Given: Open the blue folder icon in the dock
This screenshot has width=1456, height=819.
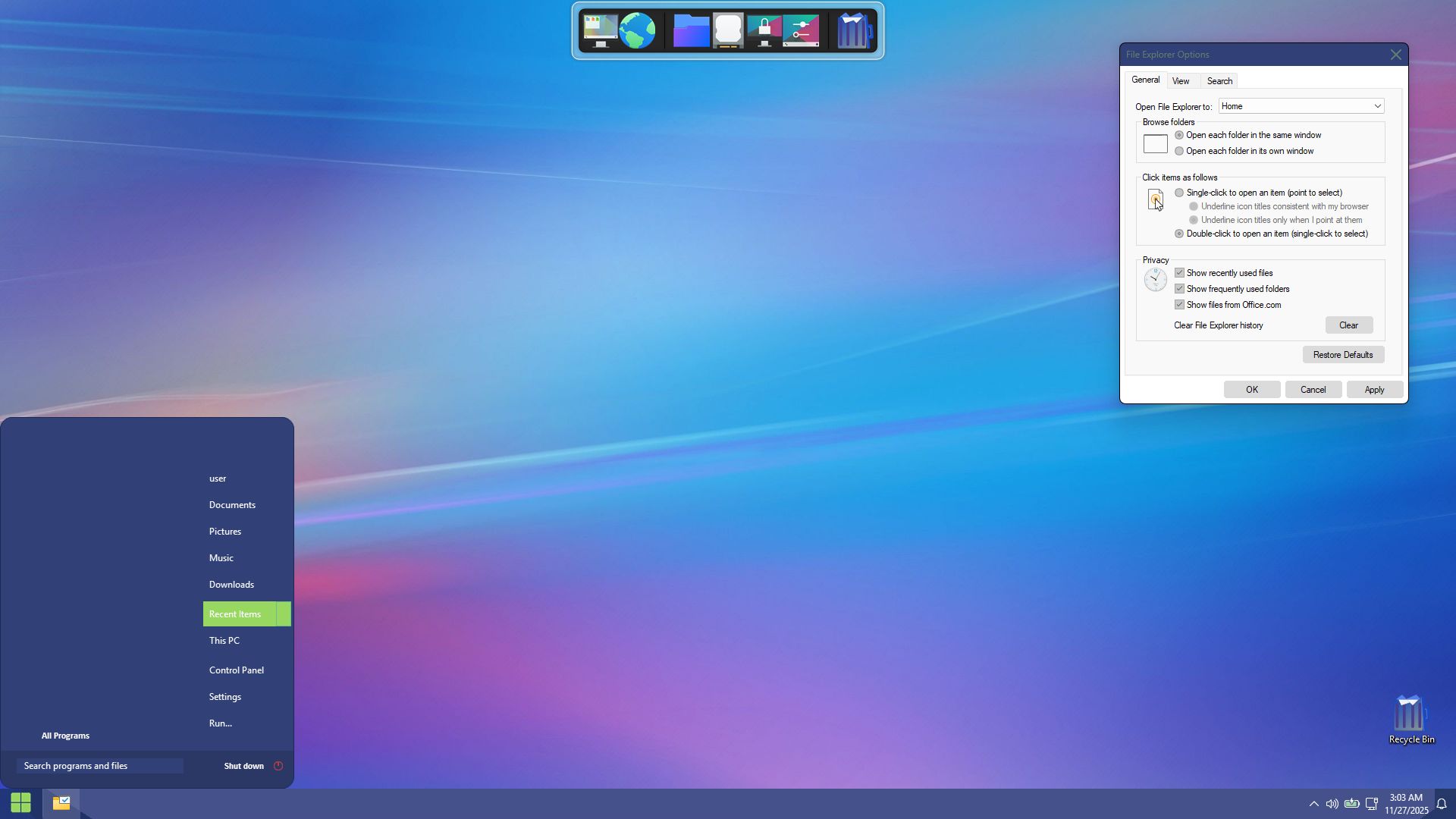Looking at the screenshot, I should (691, 31).
